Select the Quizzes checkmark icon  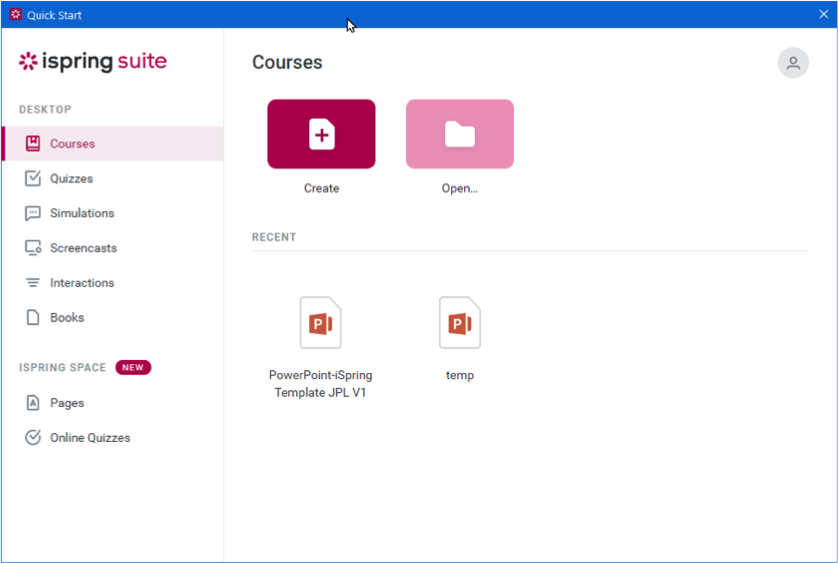(x=33, y=179)
